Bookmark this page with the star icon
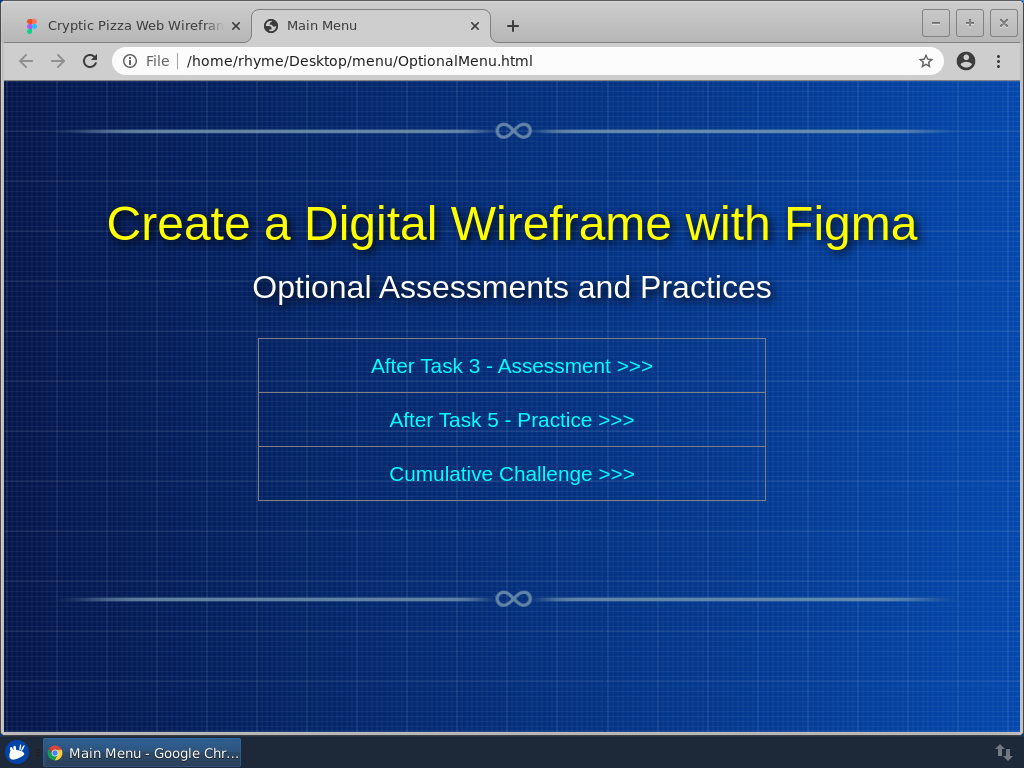This screenshot has width=1024, height=768. pyautogui.click(x=925, y=61)
